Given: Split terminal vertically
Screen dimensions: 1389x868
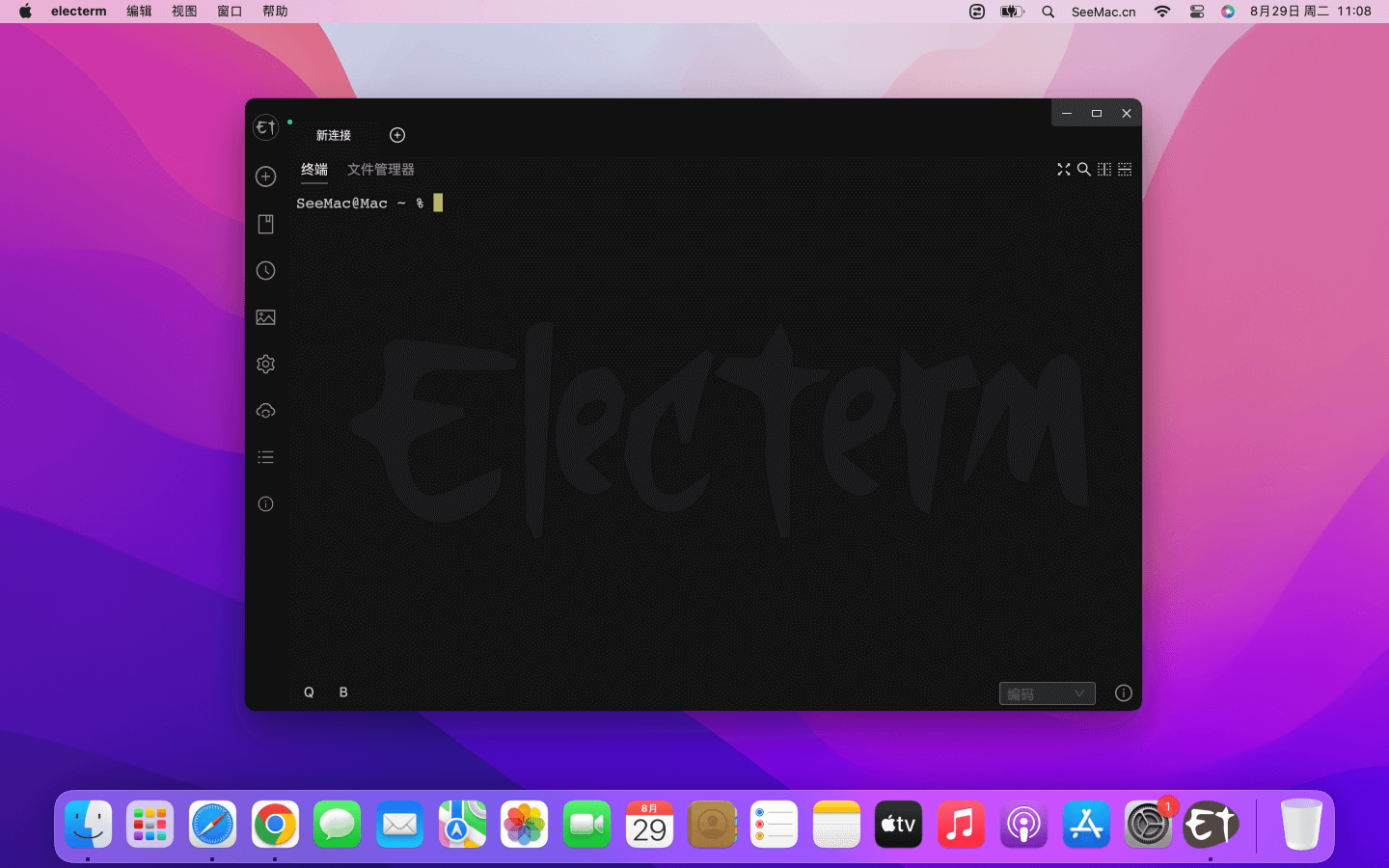Looking at the screenshot, I should point(1104,169).
